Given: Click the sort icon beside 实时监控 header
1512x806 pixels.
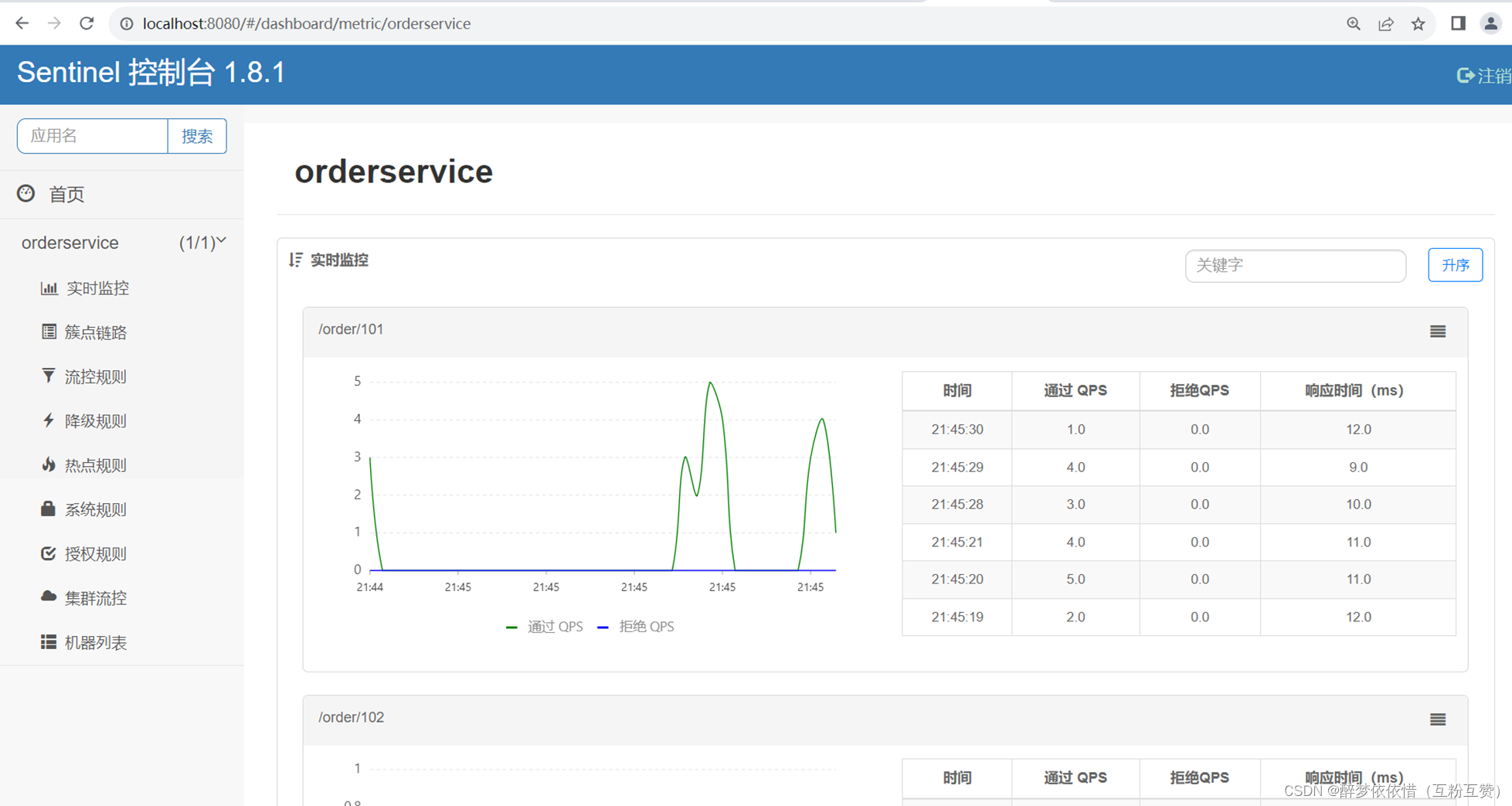Looking at the screenshot, I should [x=295, y=260].
